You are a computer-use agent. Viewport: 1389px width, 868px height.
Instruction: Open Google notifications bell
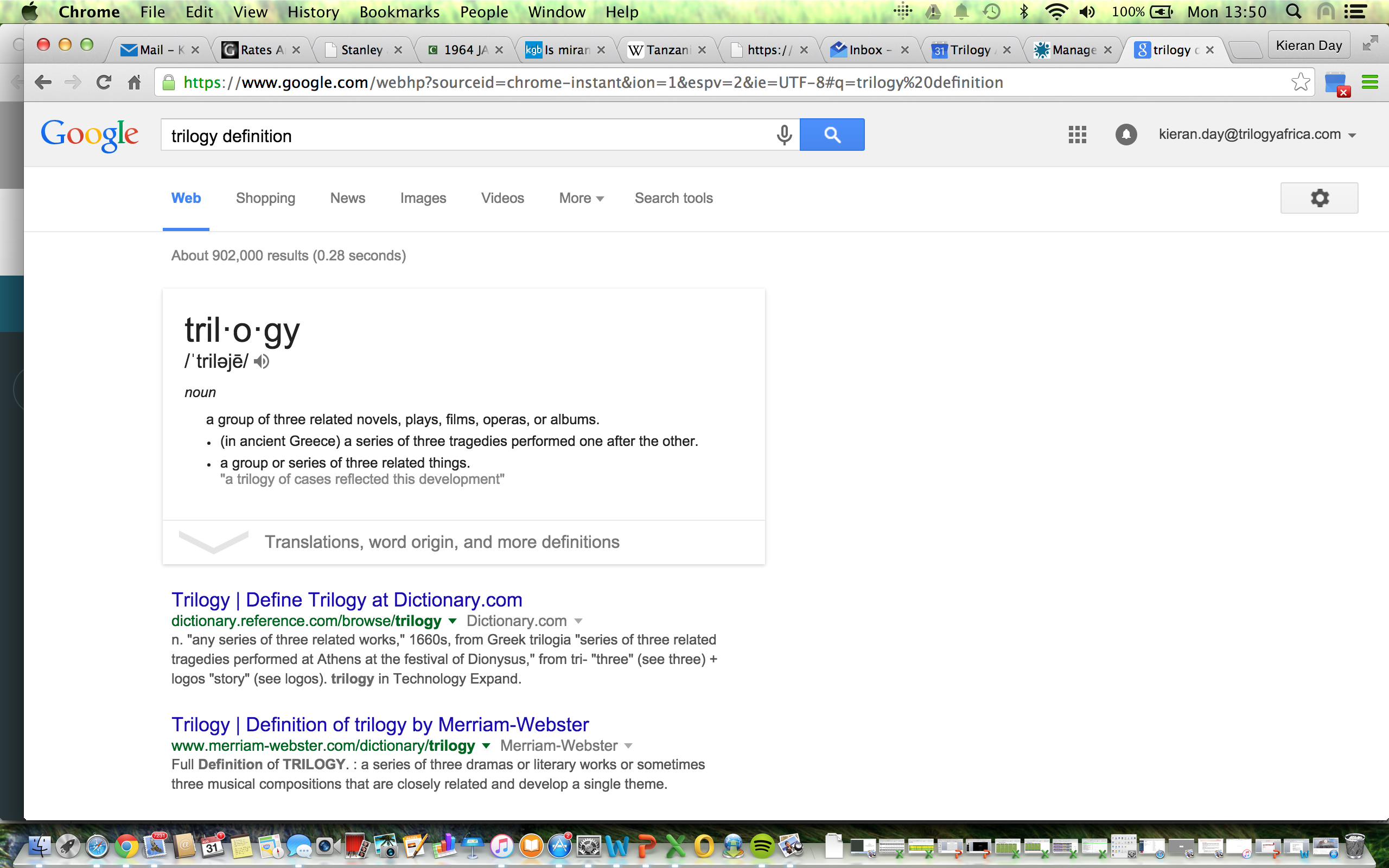(x=1125, y=135)
